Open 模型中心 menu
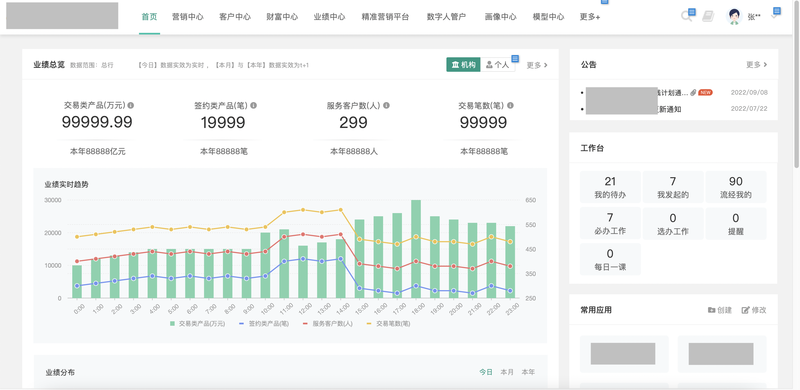Screen dimensions: 800x390 pos(548,17)
